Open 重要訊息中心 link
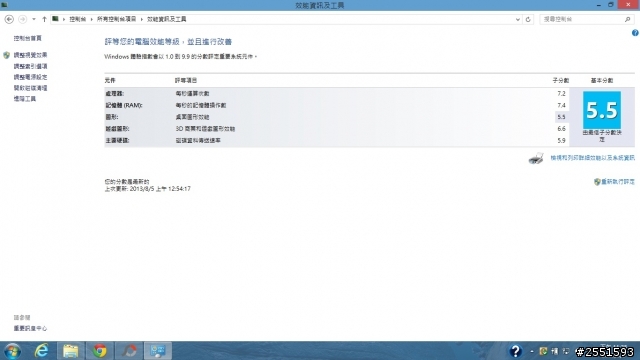640x360 pixels. tap(30, 328)
